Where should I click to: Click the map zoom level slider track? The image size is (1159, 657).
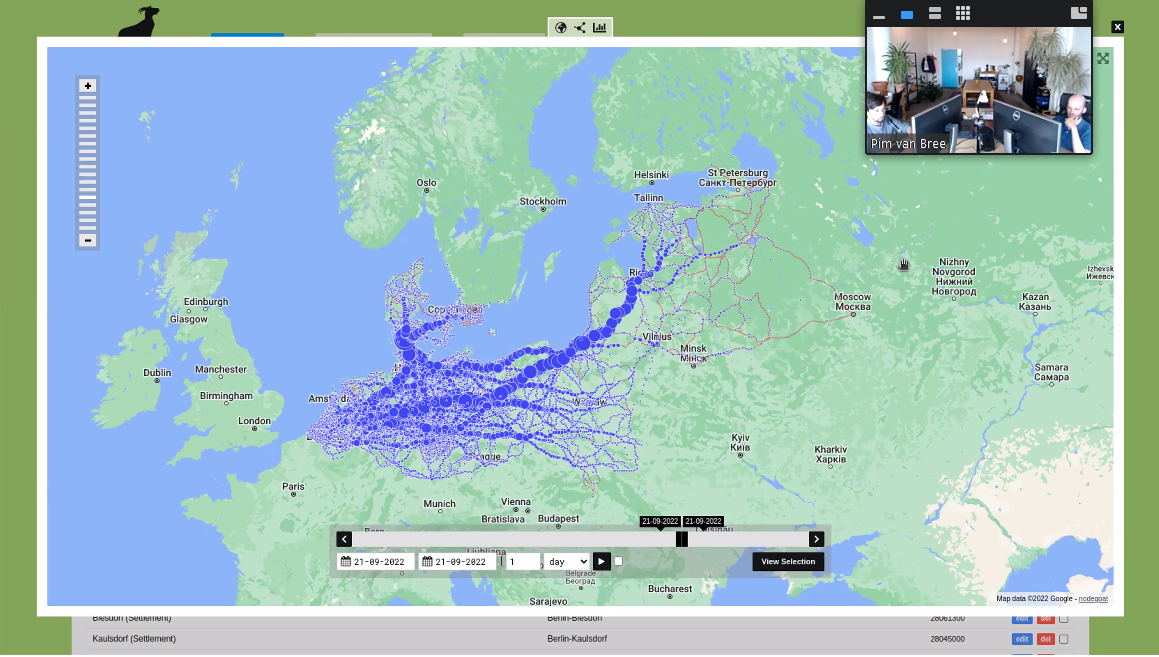tap(87, 163)
